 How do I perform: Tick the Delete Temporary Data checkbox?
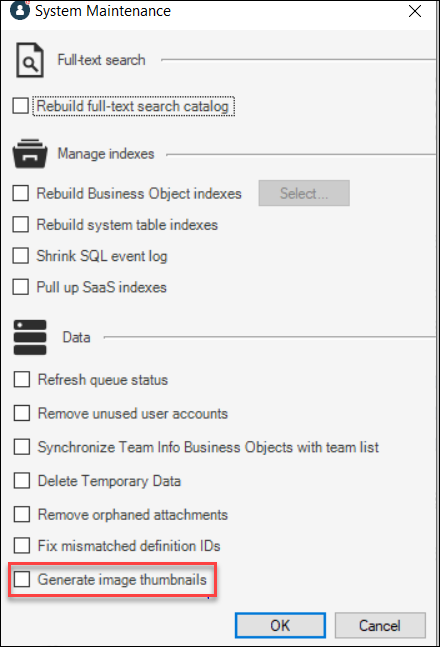22,481
